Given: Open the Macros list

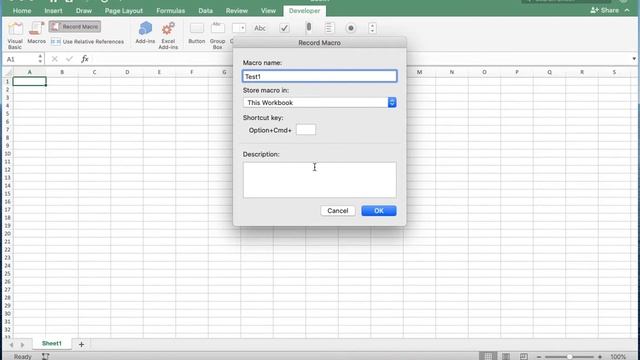Looking at the screenshot, I should [x=36, y=33].
